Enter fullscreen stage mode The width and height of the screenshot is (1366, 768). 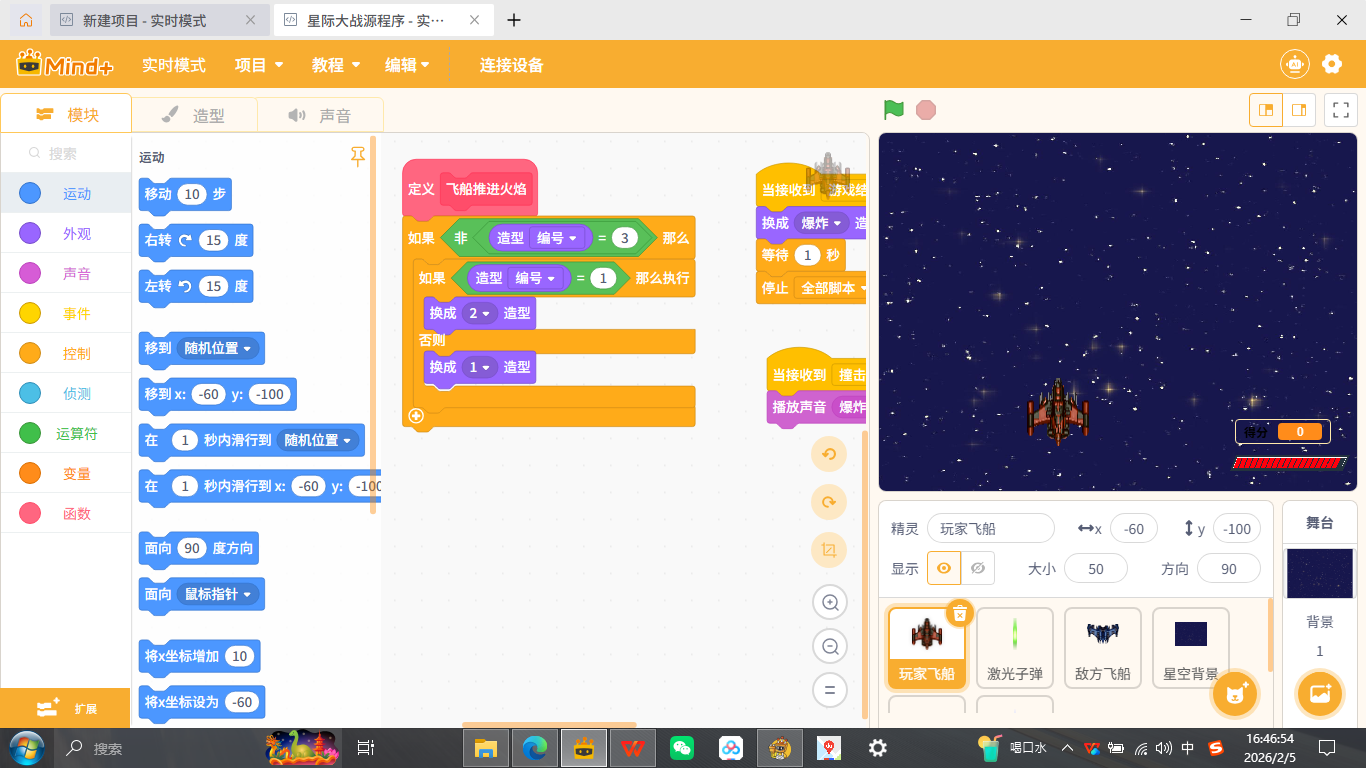(1340, 110)
